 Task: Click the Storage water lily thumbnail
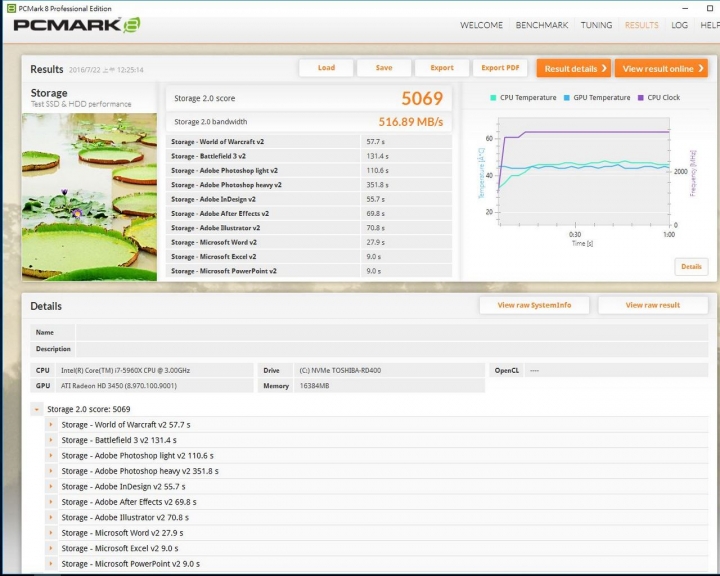pos(89,197)
